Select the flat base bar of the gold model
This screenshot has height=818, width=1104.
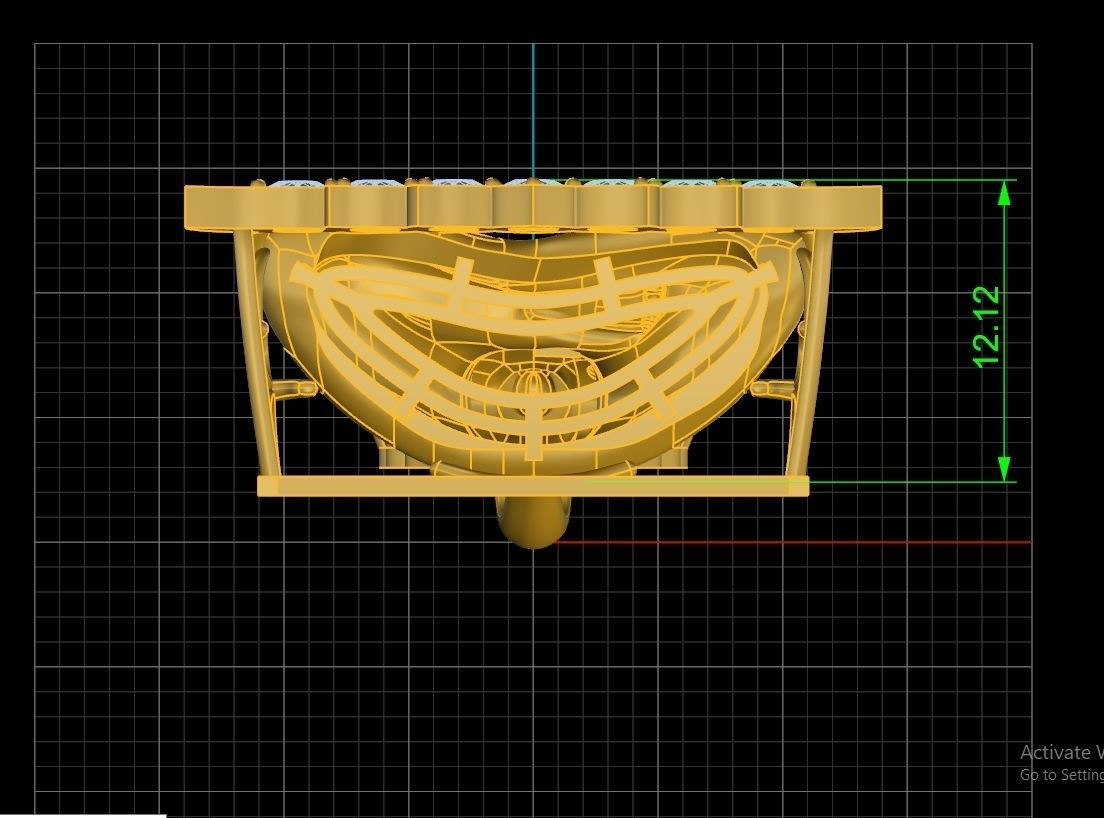[533, 486]
